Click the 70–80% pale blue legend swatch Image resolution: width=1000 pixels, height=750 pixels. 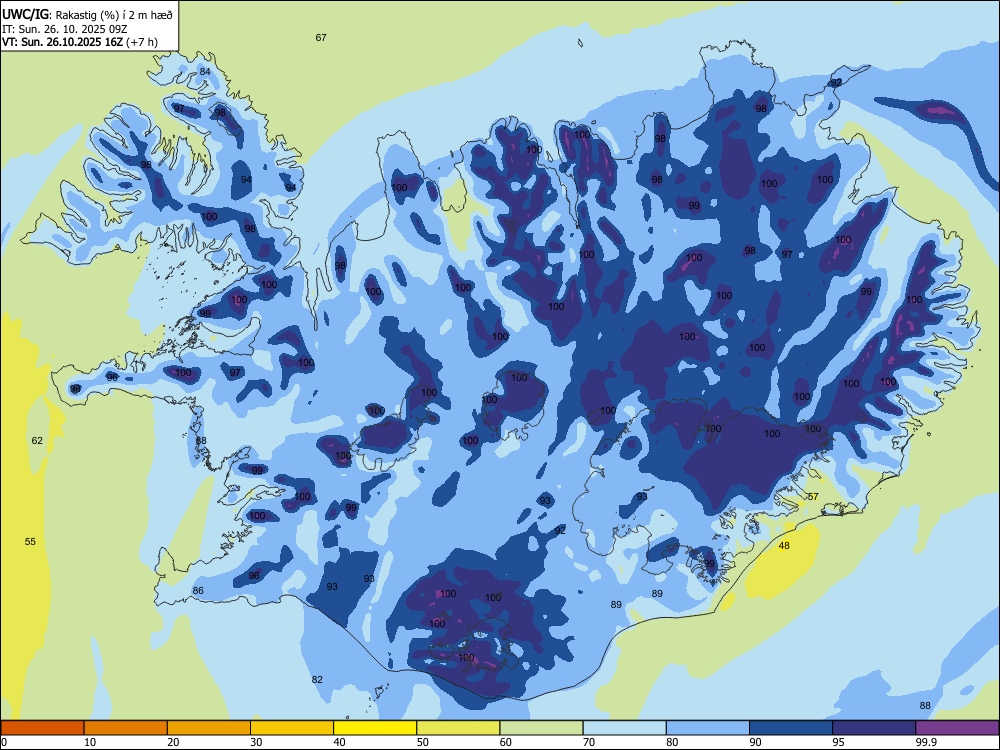(624, 728)
